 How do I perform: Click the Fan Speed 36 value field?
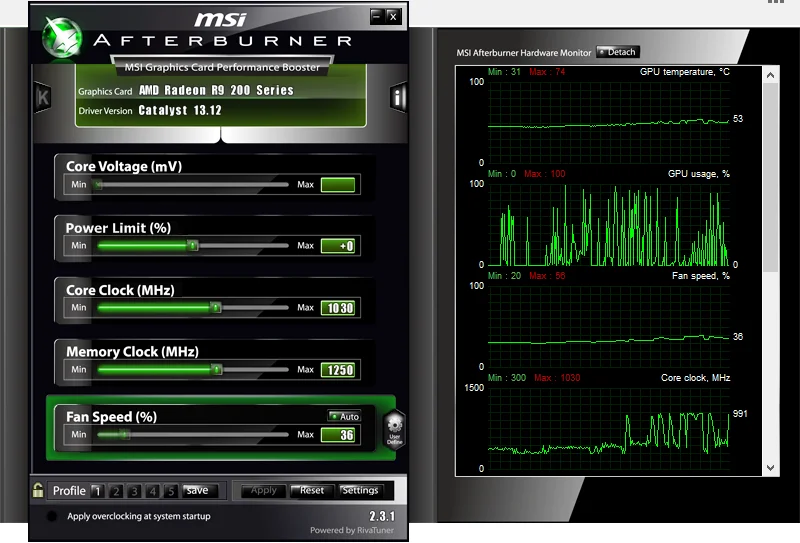point(338,435)
